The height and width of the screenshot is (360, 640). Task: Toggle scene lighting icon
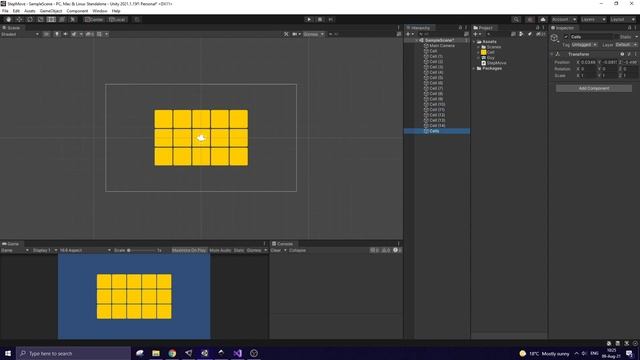[57, 34]
